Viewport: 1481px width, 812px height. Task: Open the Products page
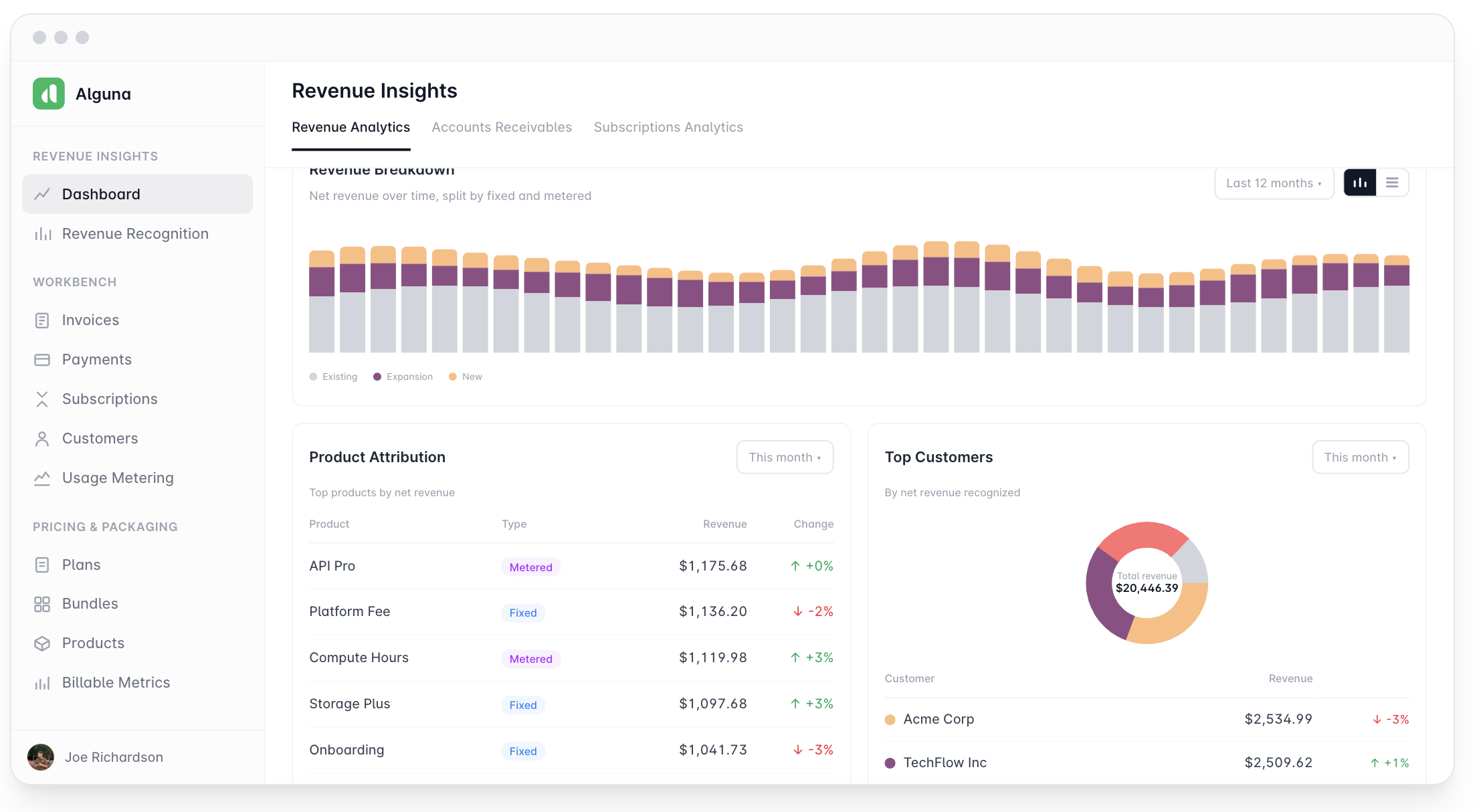coord(137,643)
